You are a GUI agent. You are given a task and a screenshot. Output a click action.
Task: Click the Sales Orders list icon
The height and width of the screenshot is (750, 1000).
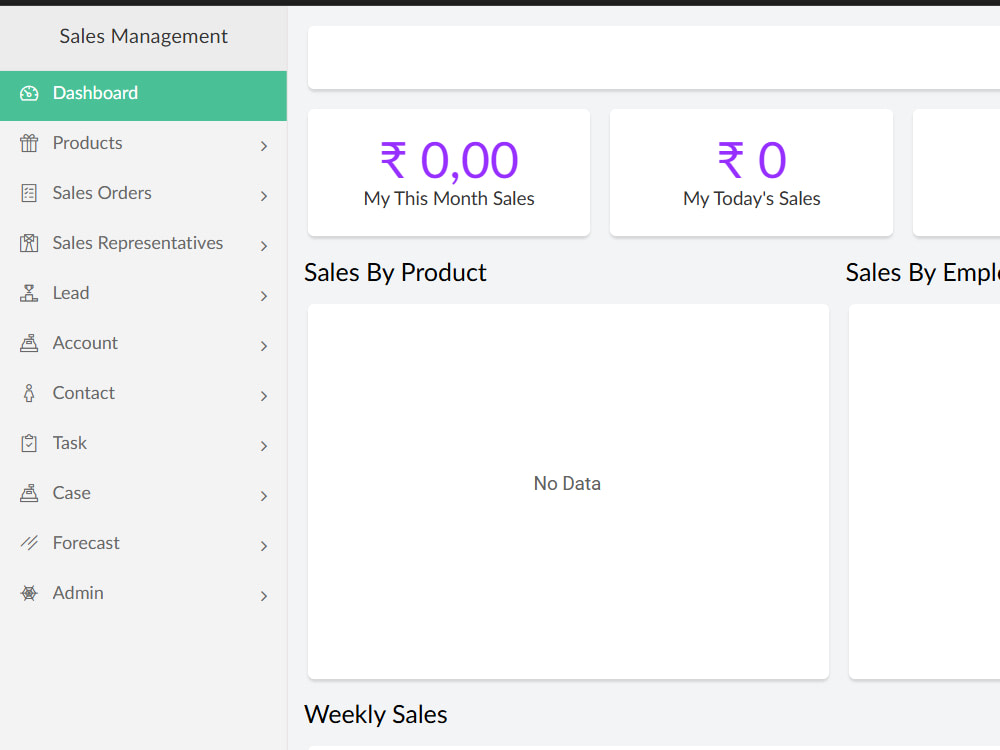[x=29, y=193]
